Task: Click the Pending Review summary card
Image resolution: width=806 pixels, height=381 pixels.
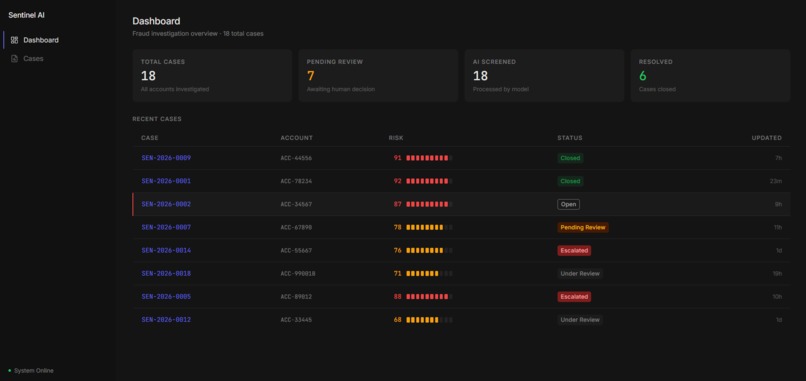Action: tap(378, 76)
